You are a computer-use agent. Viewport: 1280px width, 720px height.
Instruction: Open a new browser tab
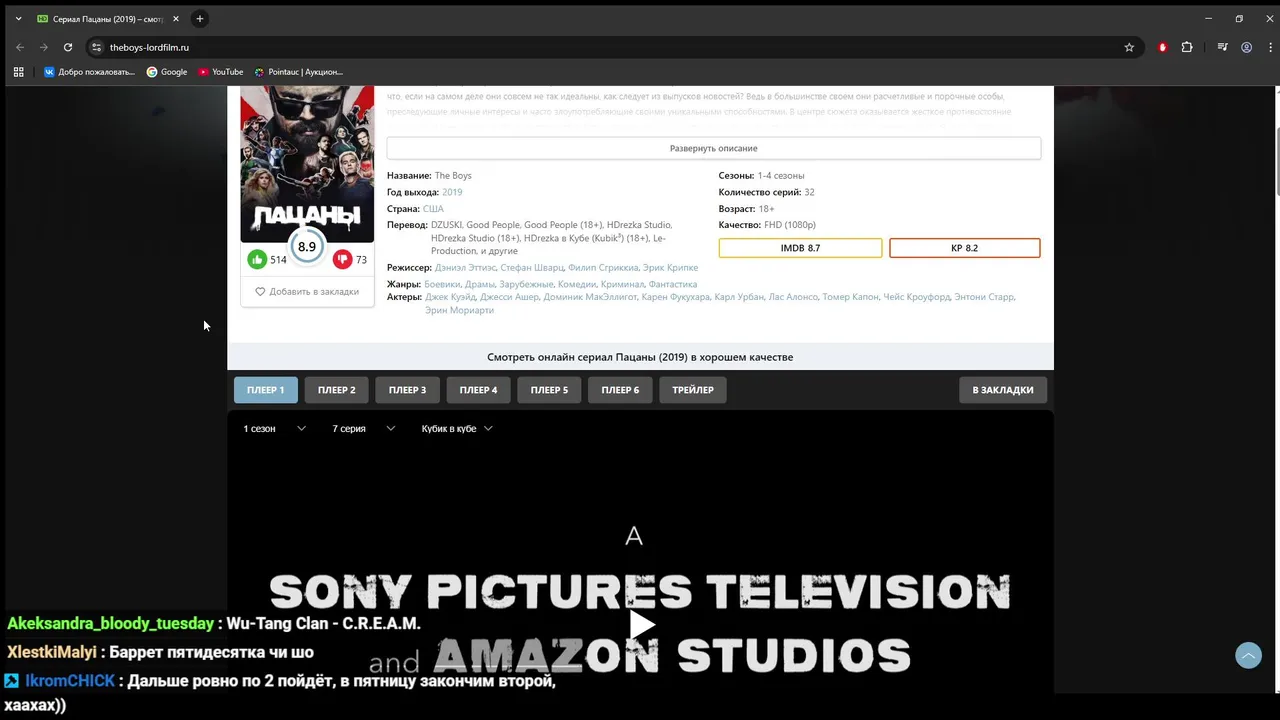pyautogui.click(x=200, y=19)
